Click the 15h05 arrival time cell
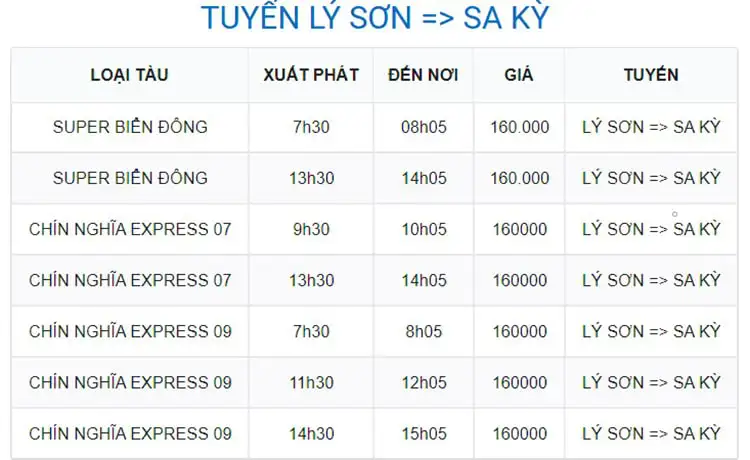 click(424, 434)
